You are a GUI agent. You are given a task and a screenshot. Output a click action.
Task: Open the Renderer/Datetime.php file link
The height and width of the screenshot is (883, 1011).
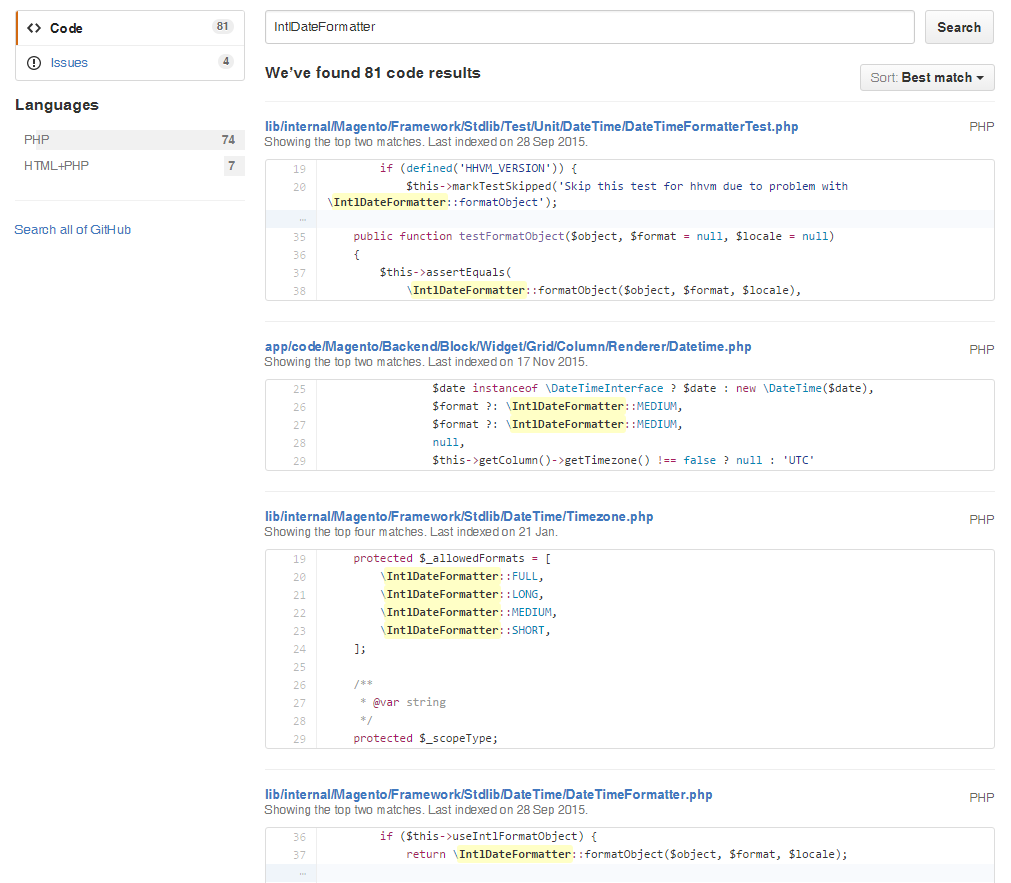pyautogui.click(x=508, y=347)
